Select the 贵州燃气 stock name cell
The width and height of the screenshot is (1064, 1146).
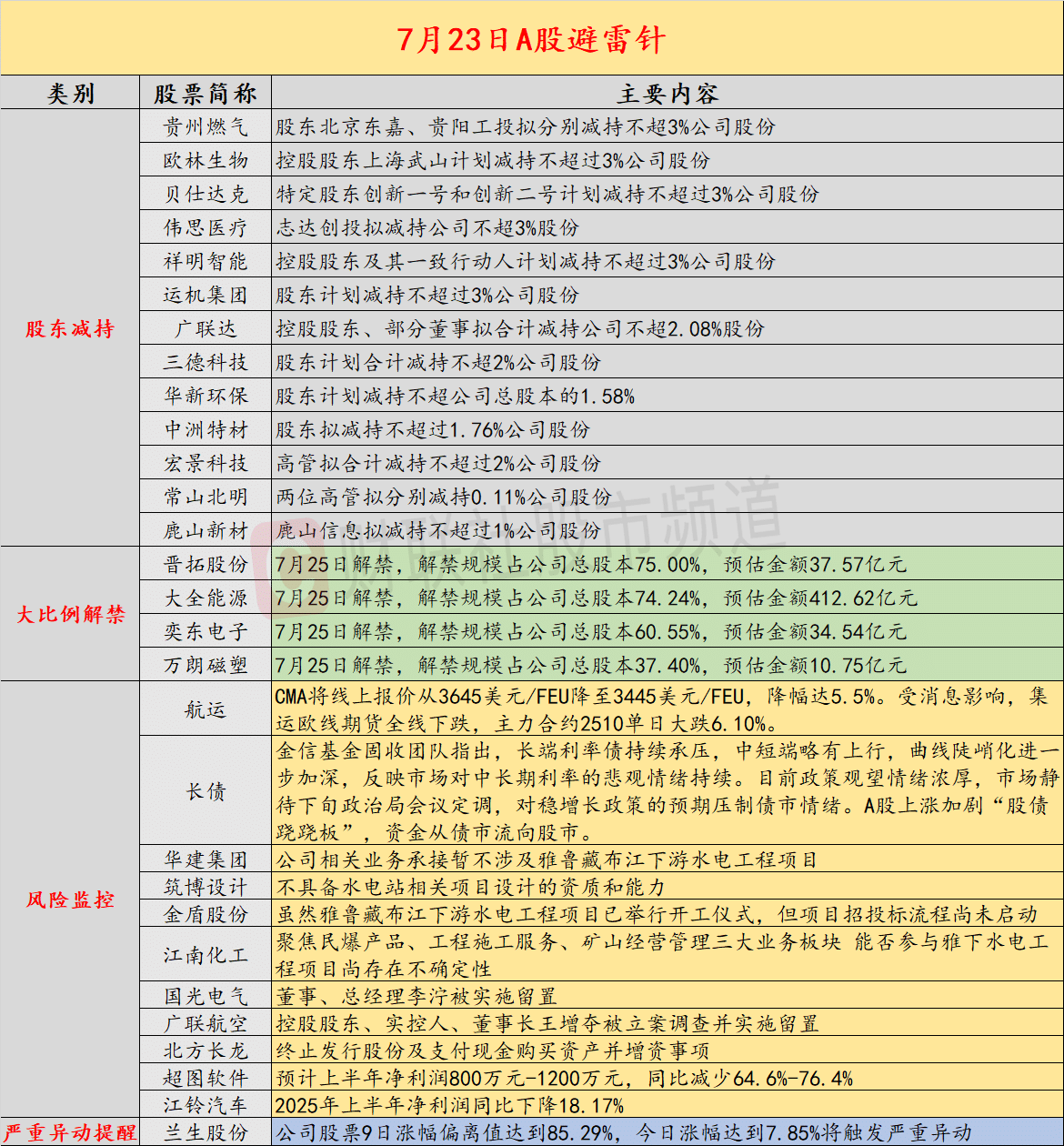tap(206, 126)
